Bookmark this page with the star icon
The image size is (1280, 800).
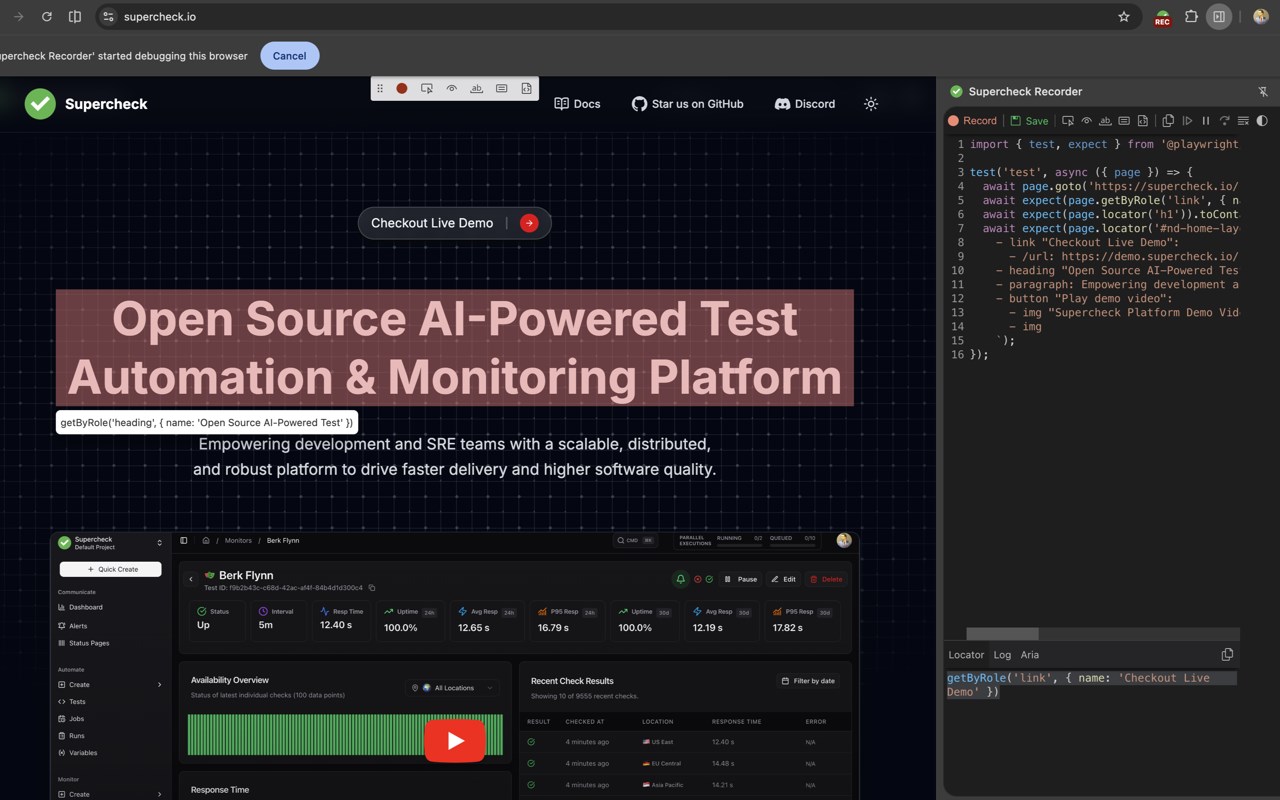1124,17
